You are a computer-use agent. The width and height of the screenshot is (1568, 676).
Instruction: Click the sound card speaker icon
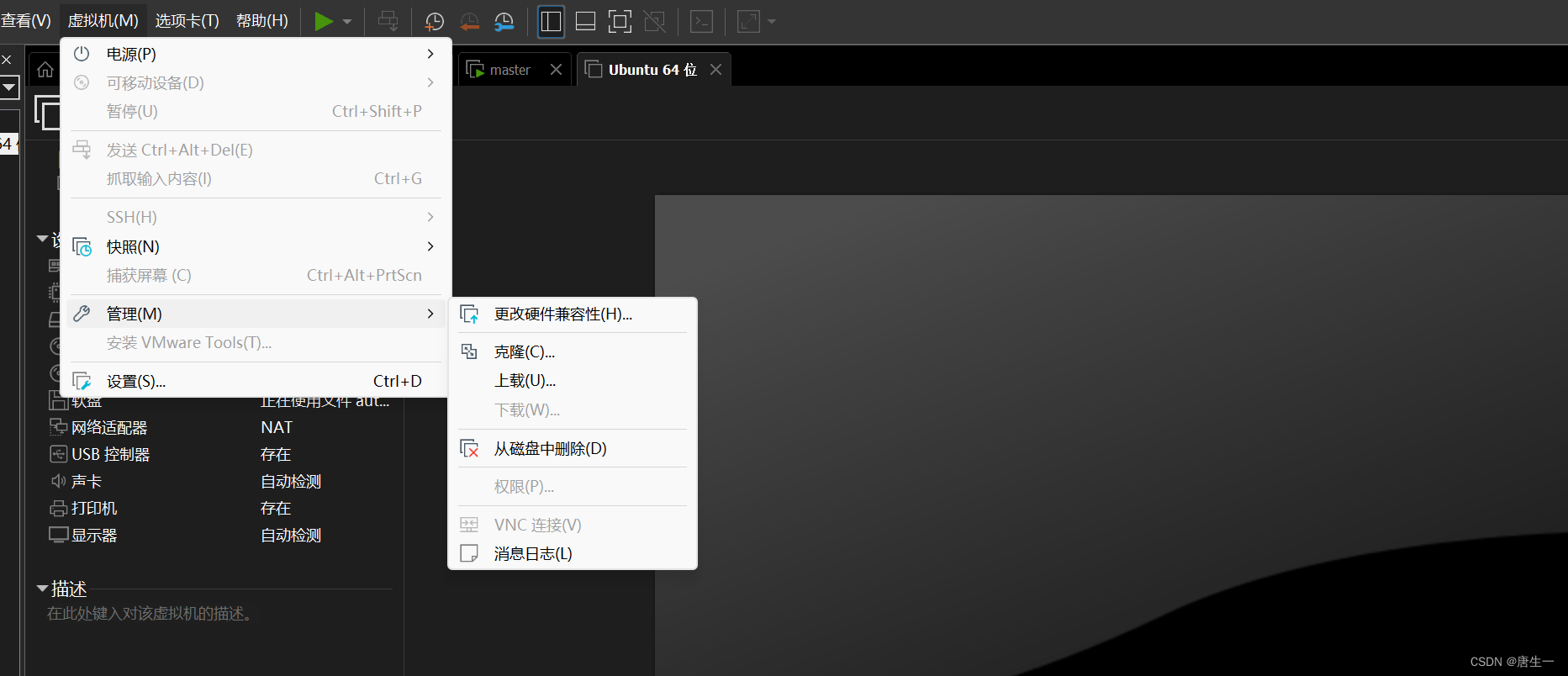pos(58,481)
